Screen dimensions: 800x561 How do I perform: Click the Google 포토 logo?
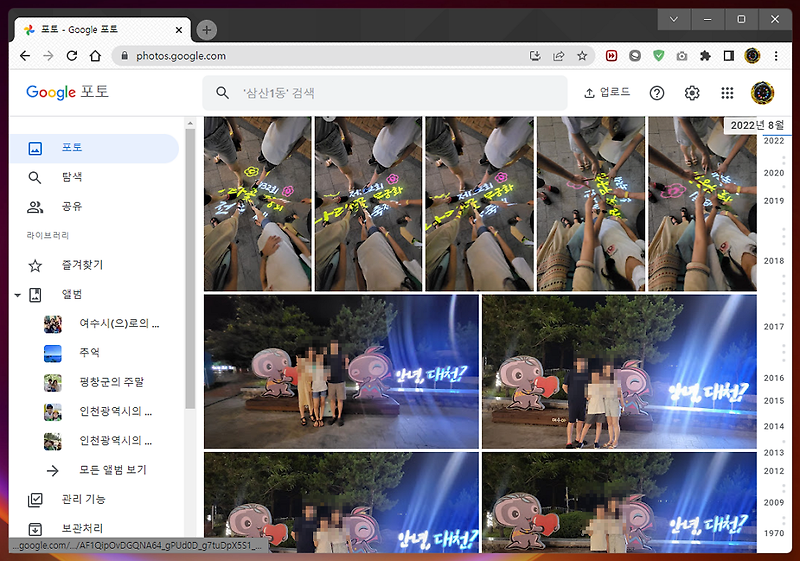tap(67, 92)
